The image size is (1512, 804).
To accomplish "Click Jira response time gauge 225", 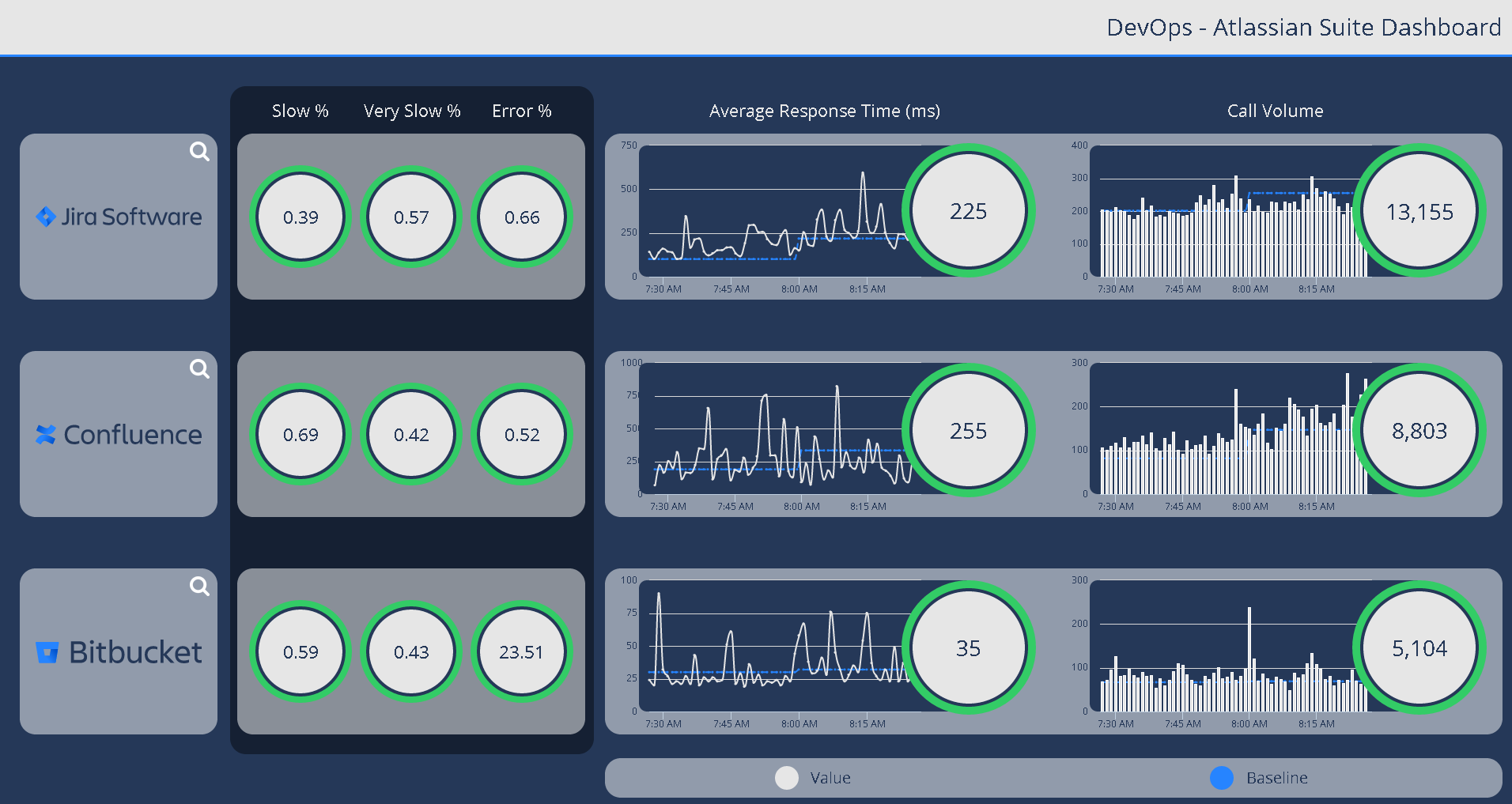I will [969, 211].
